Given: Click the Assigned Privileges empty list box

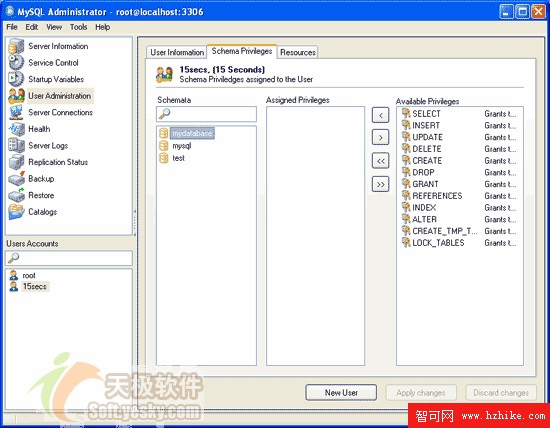Looking at the screenshot, I should [315, 236].
